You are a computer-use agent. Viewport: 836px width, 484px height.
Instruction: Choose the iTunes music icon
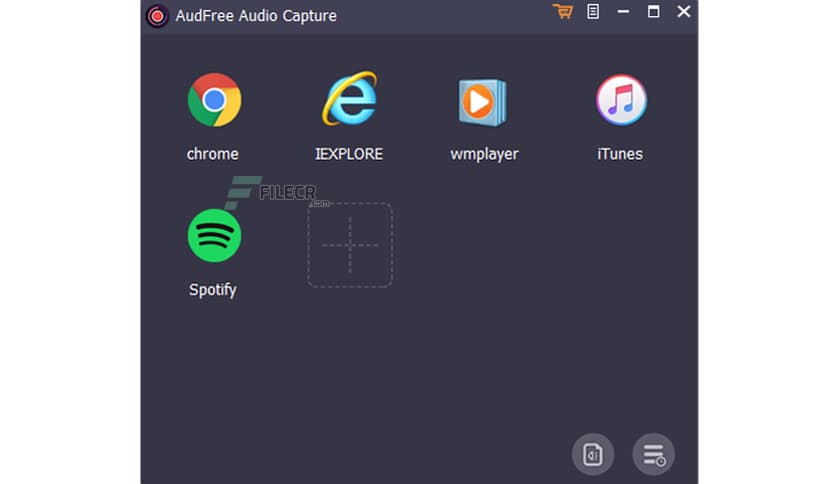[x=621, y=100]
